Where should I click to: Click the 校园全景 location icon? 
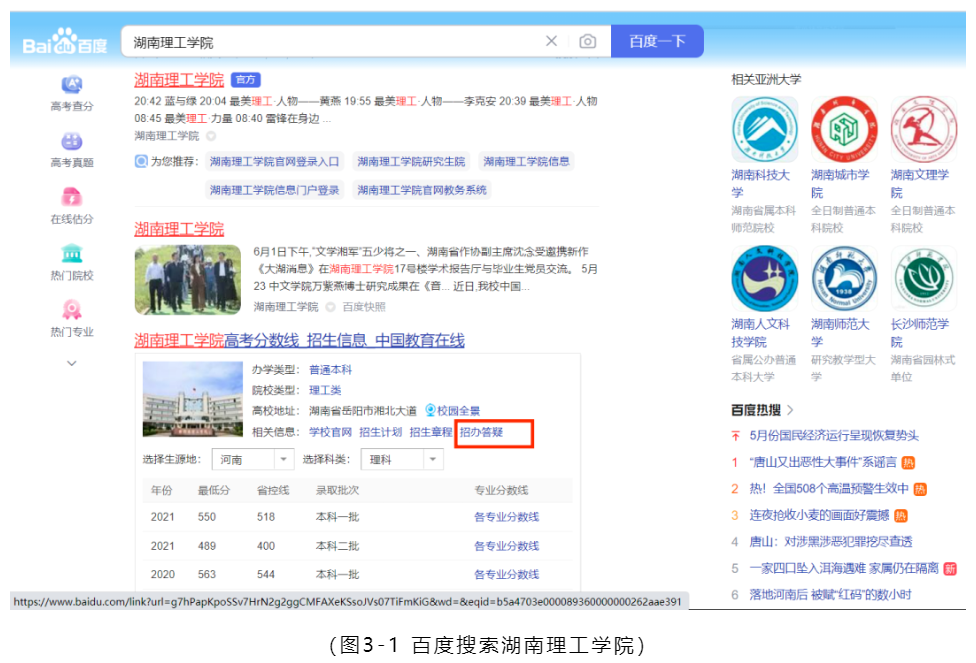[x=430, y=410]
